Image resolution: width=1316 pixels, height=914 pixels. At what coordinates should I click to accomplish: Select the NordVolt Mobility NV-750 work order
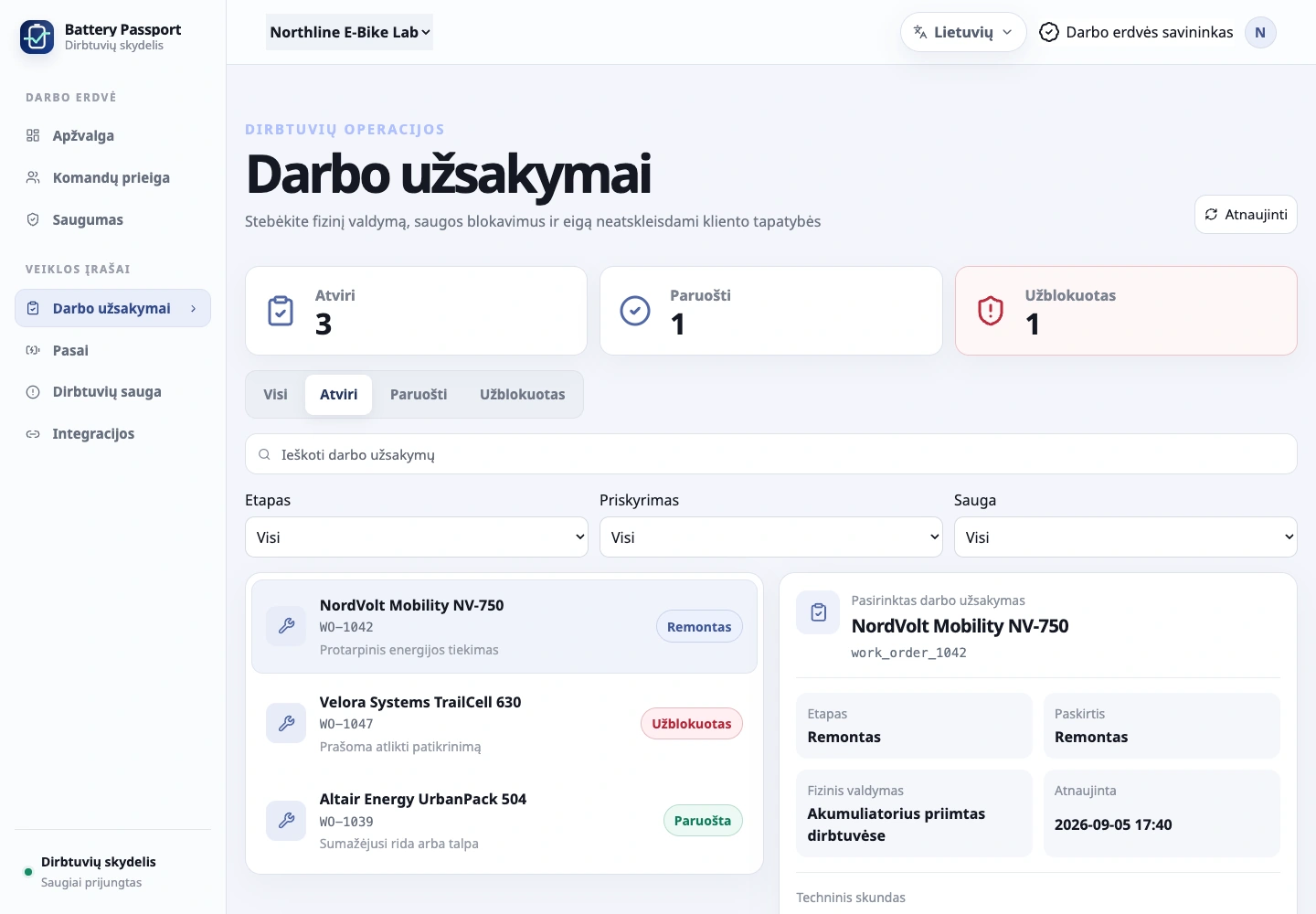click(x=504, y=627)
